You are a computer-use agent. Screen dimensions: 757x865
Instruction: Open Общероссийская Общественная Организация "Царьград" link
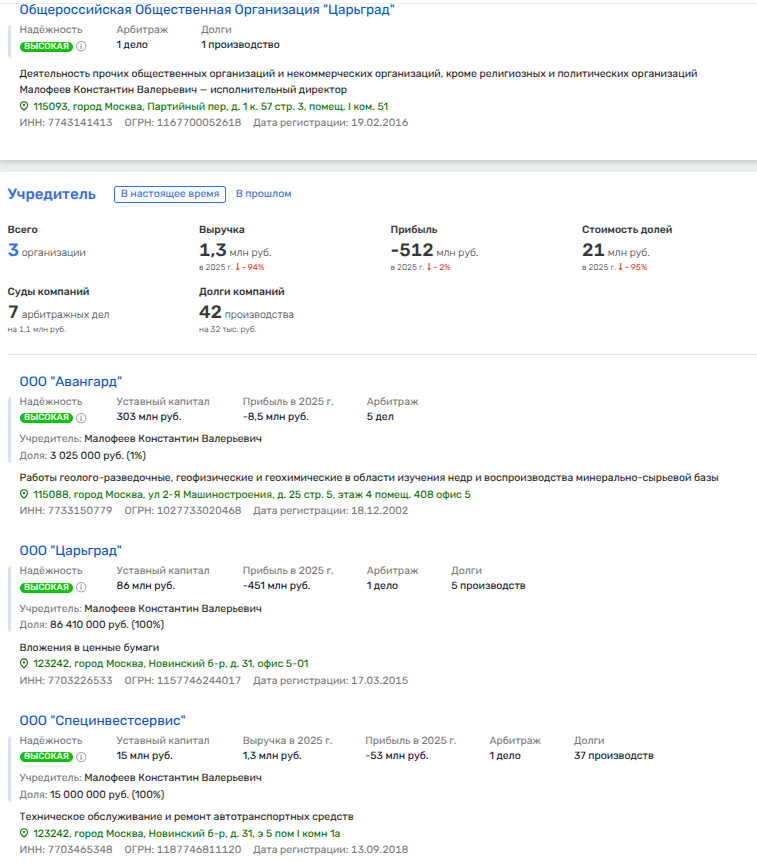click(x=207, y=10)
